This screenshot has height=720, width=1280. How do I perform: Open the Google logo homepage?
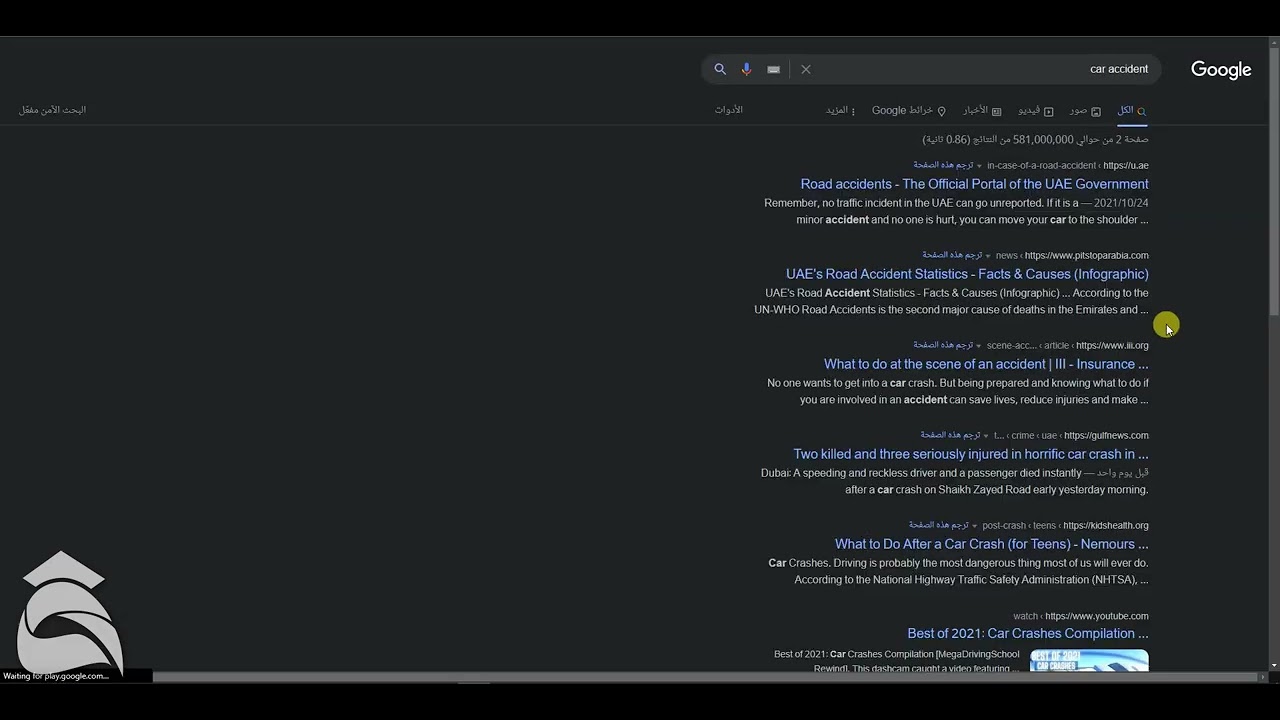coord(1221,70)
